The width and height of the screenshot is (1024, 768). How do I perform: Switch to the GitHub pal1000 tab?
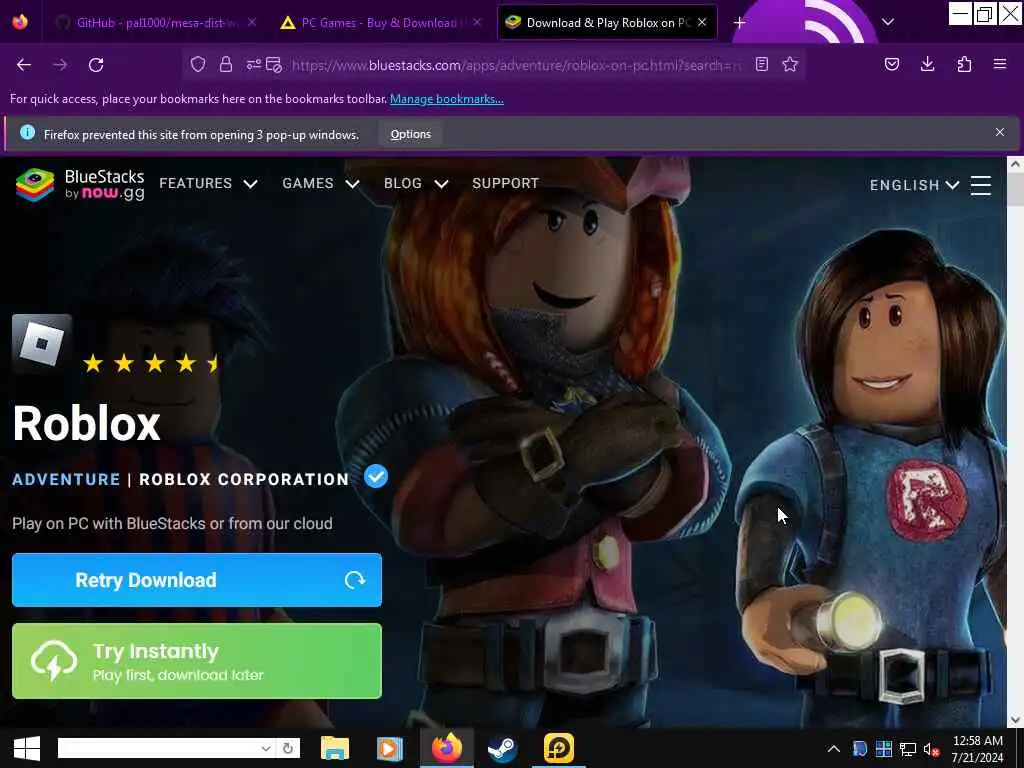coord(157,23)
